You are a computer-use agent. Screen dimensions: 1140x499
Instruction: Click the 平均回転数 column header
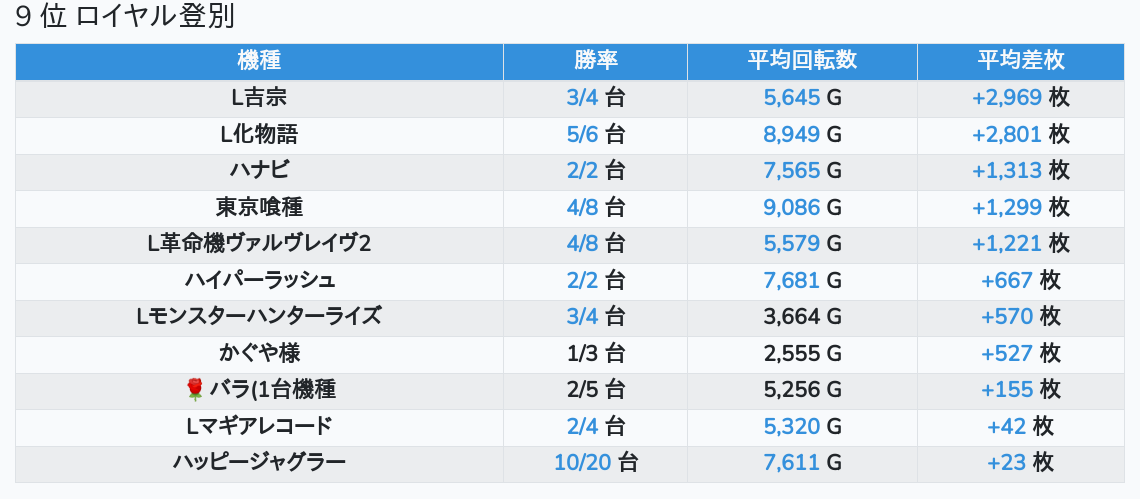802,61
